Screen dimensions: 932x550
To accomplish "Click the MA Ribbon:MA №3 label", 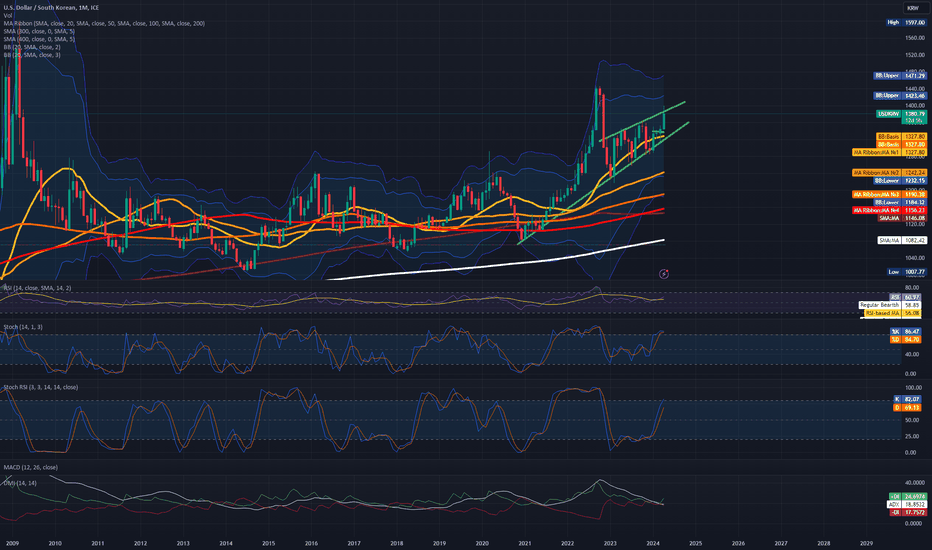I will (x=889, y=194).
